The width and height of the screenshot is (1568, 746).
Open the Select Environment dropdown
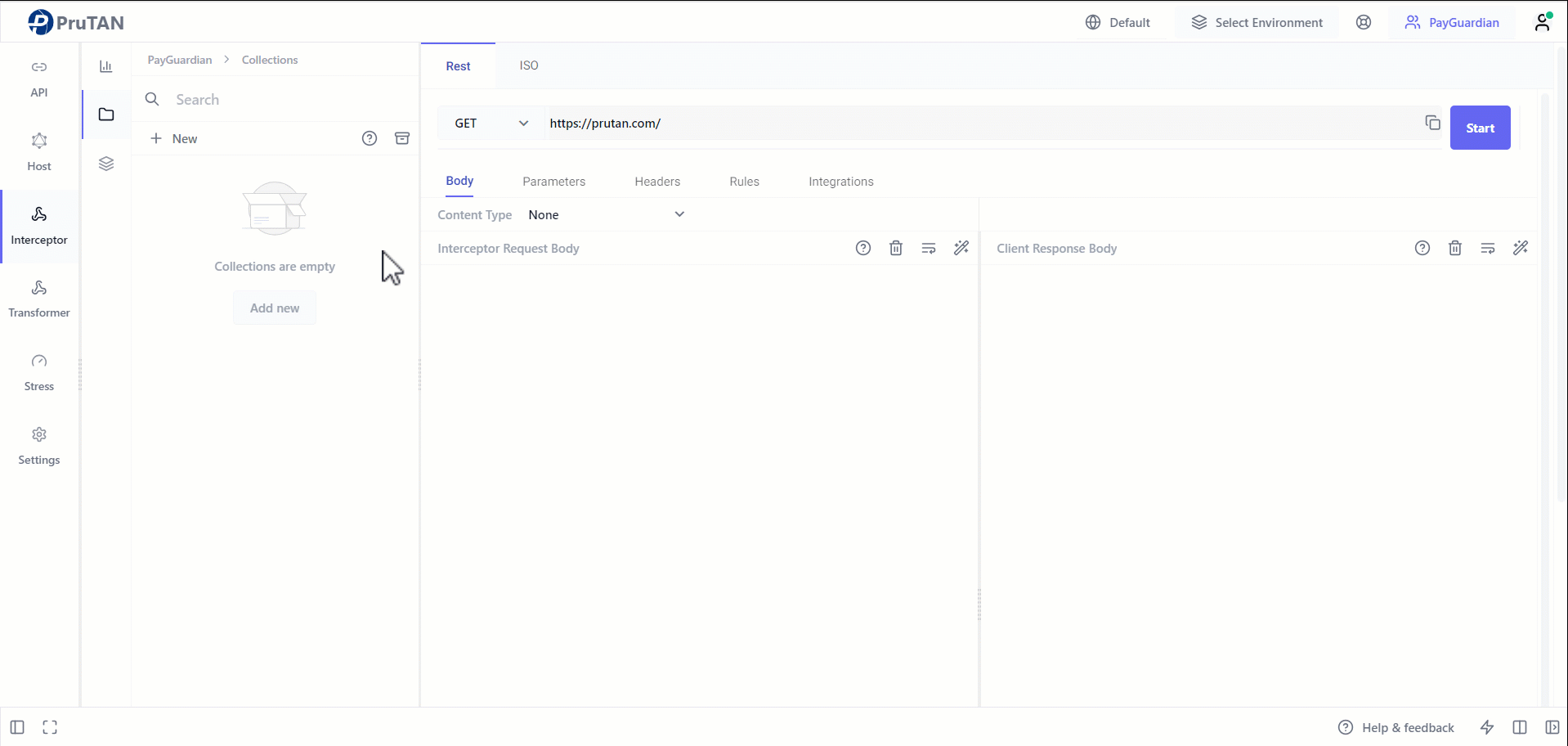point(1257,22)
